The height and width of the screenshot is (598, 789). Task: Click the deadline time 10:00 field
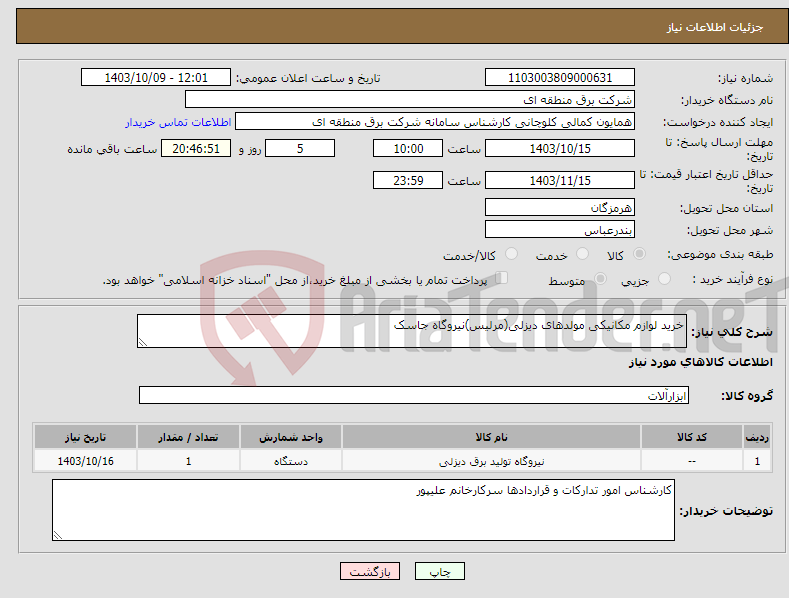408,148
